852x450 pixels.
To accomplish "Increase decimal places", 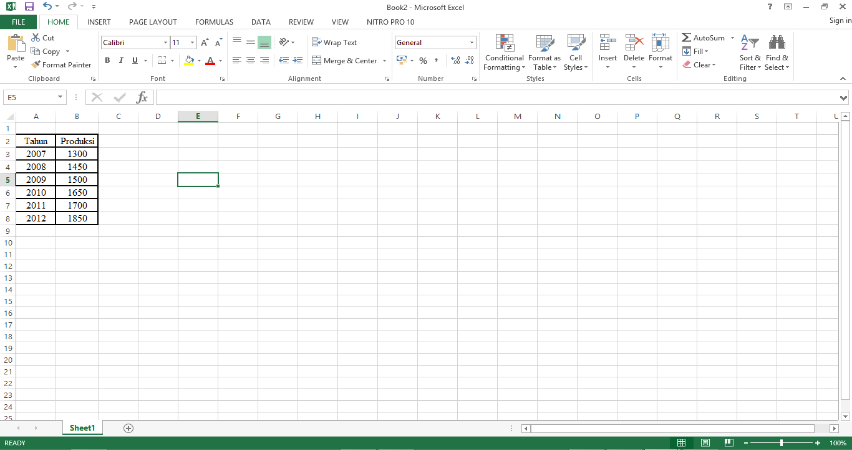I will coord(455,60).
